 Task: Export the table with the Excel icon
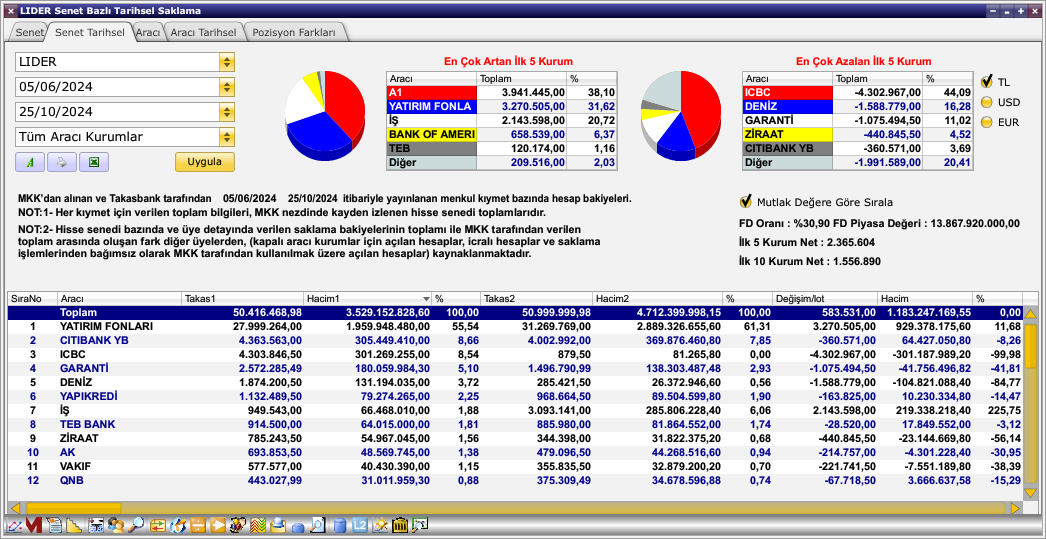pyautogui.click(x=94, y=162)
